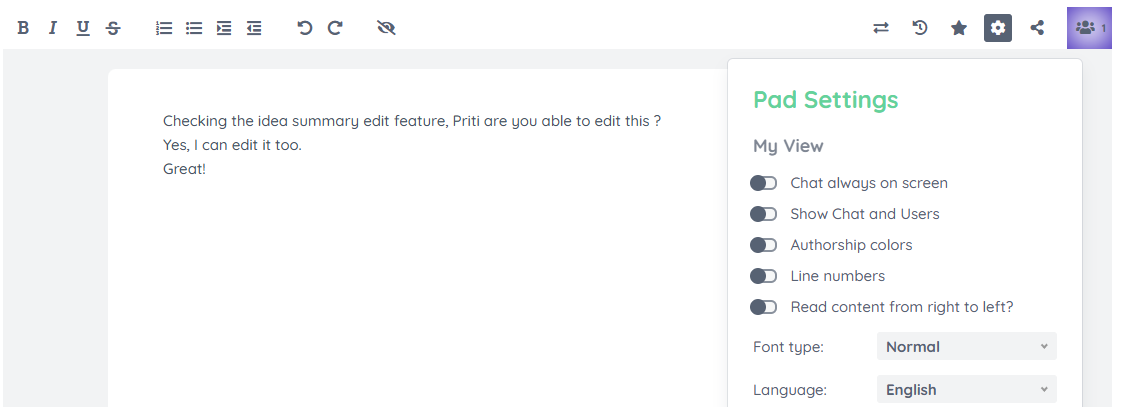Insert an unordered bullet list

pyautogui.click(x=194, y=28)
